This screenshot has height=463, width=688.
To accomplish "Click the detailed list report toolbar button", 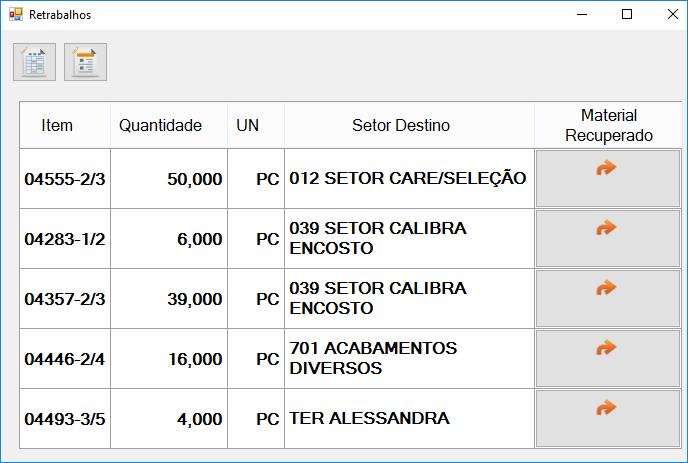I will tap(85, 62).
